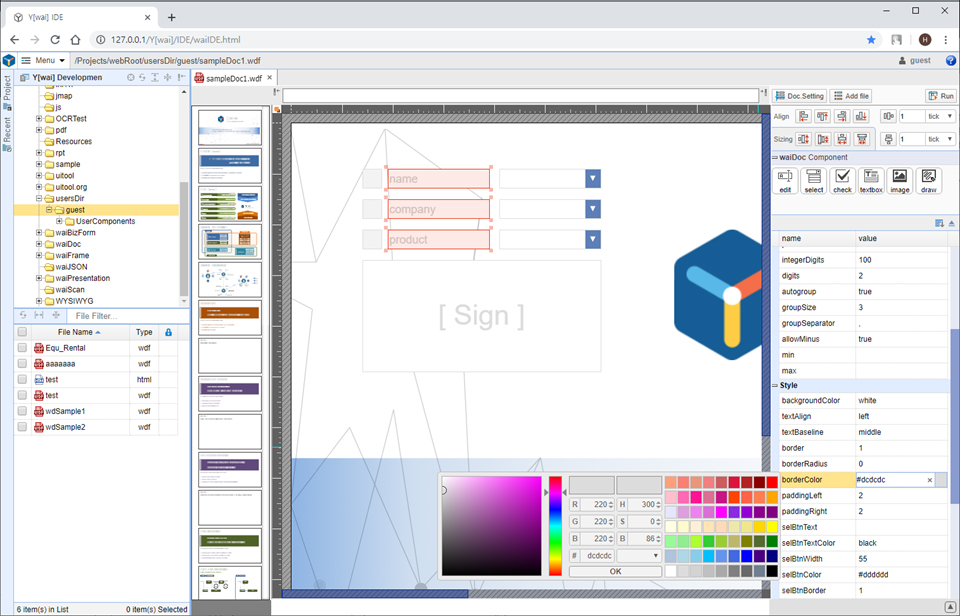This screenshot has width=960, height=616.
Task: Open the Recent side tab
Action: pyautogui.click(x=7, y=132)
